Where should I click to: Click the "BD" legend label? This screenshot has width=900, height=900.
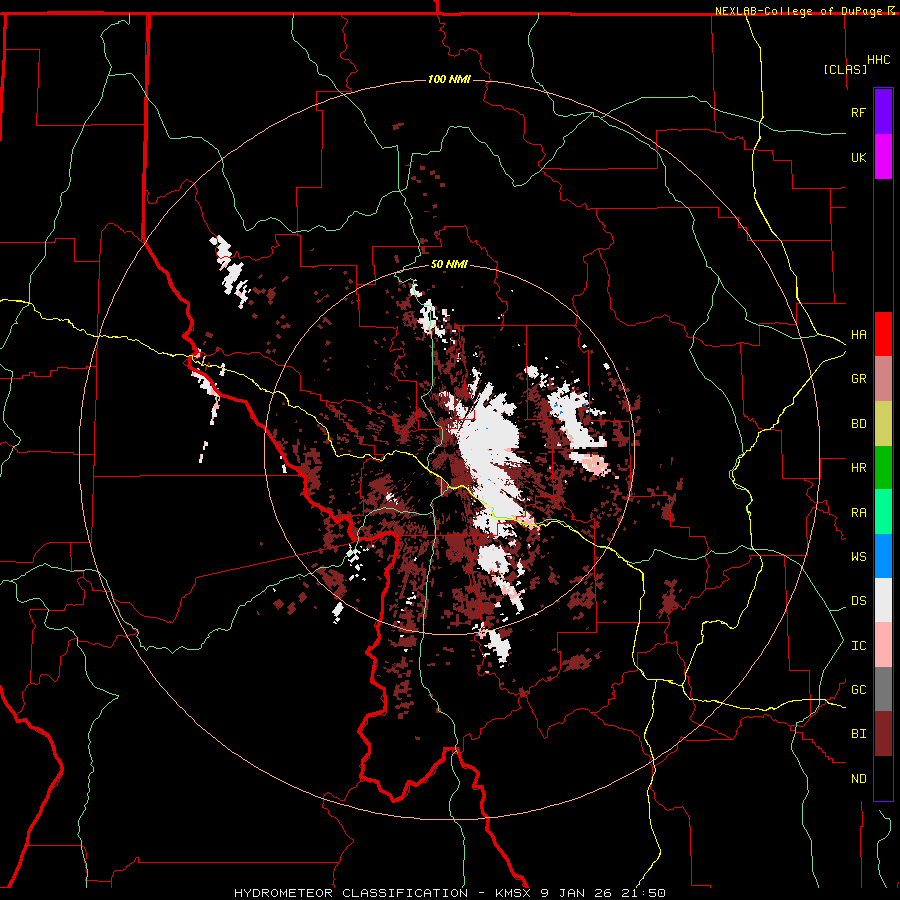(x=858, y=424)
